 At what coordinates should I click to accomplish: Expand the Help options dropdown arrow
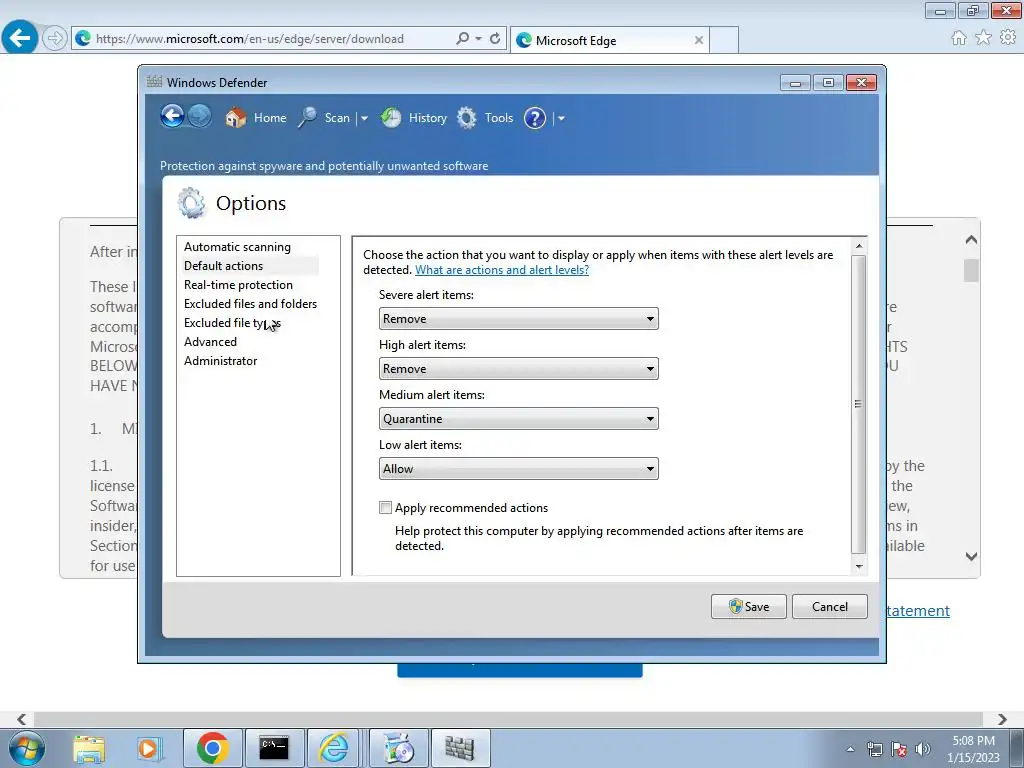(x=561, y=118)
